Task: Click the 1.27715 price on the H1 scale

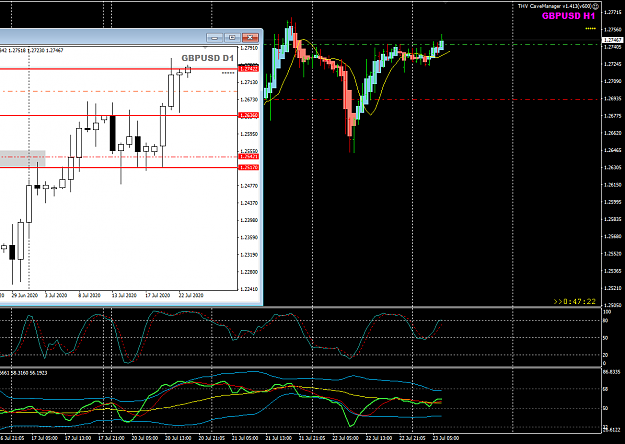Action: coord(613,12)
